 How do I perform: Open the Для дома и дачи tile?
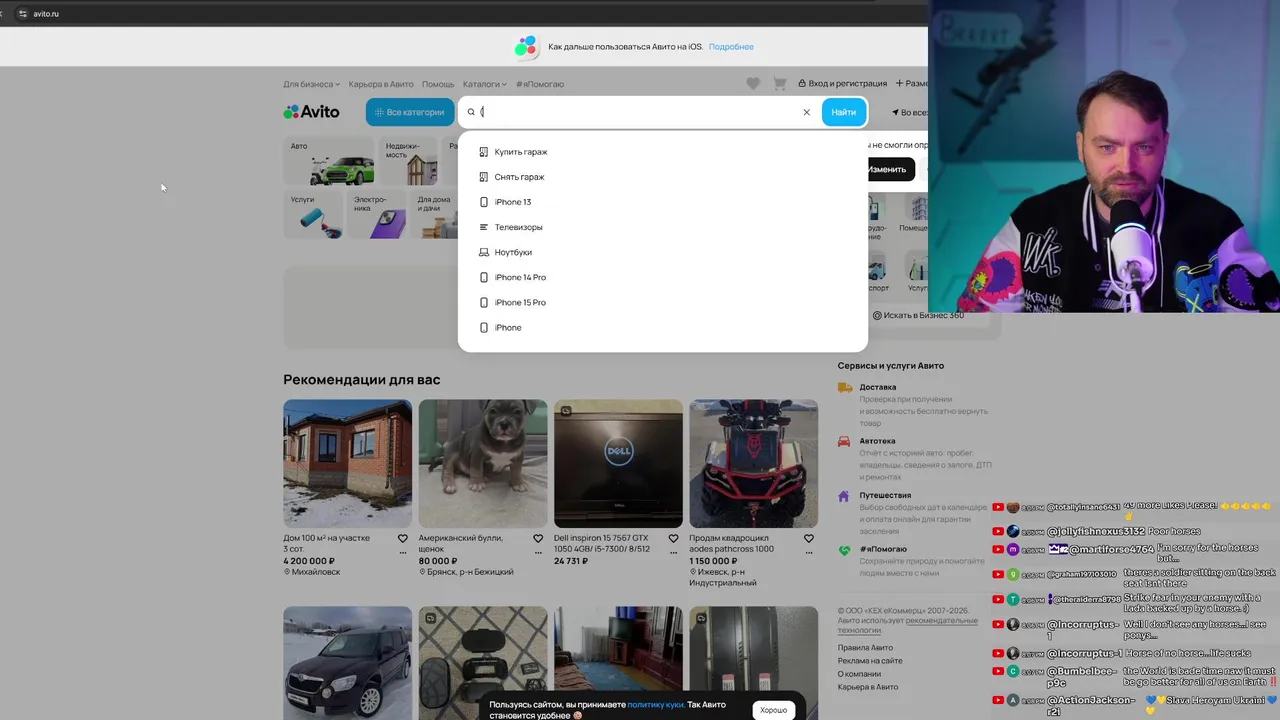pyautogui.click(x=435, y=215)
